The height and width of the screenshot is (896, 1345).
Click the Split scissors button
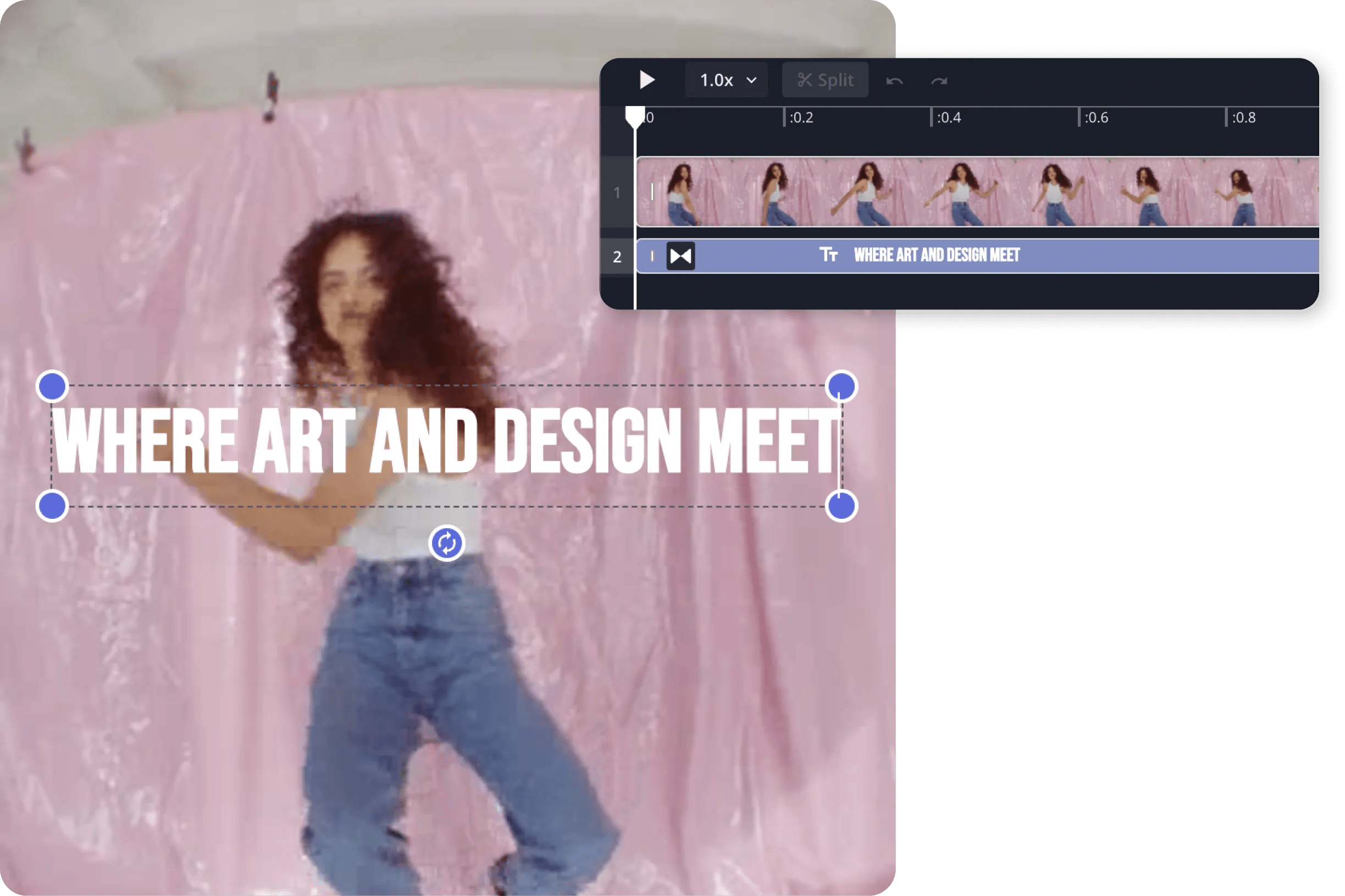825,80
